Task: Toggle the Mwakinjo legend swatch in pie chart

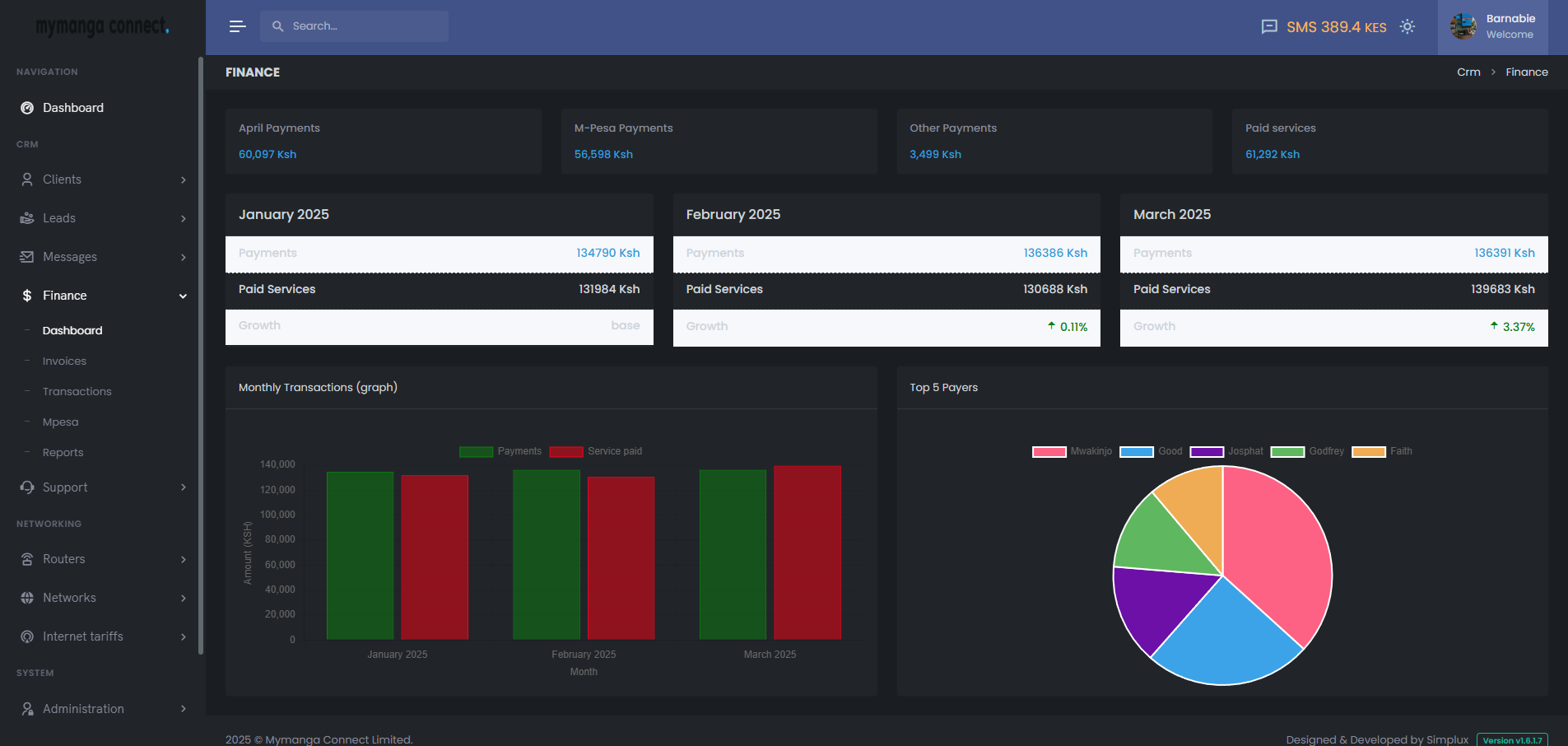Action: coord(1049,451)
